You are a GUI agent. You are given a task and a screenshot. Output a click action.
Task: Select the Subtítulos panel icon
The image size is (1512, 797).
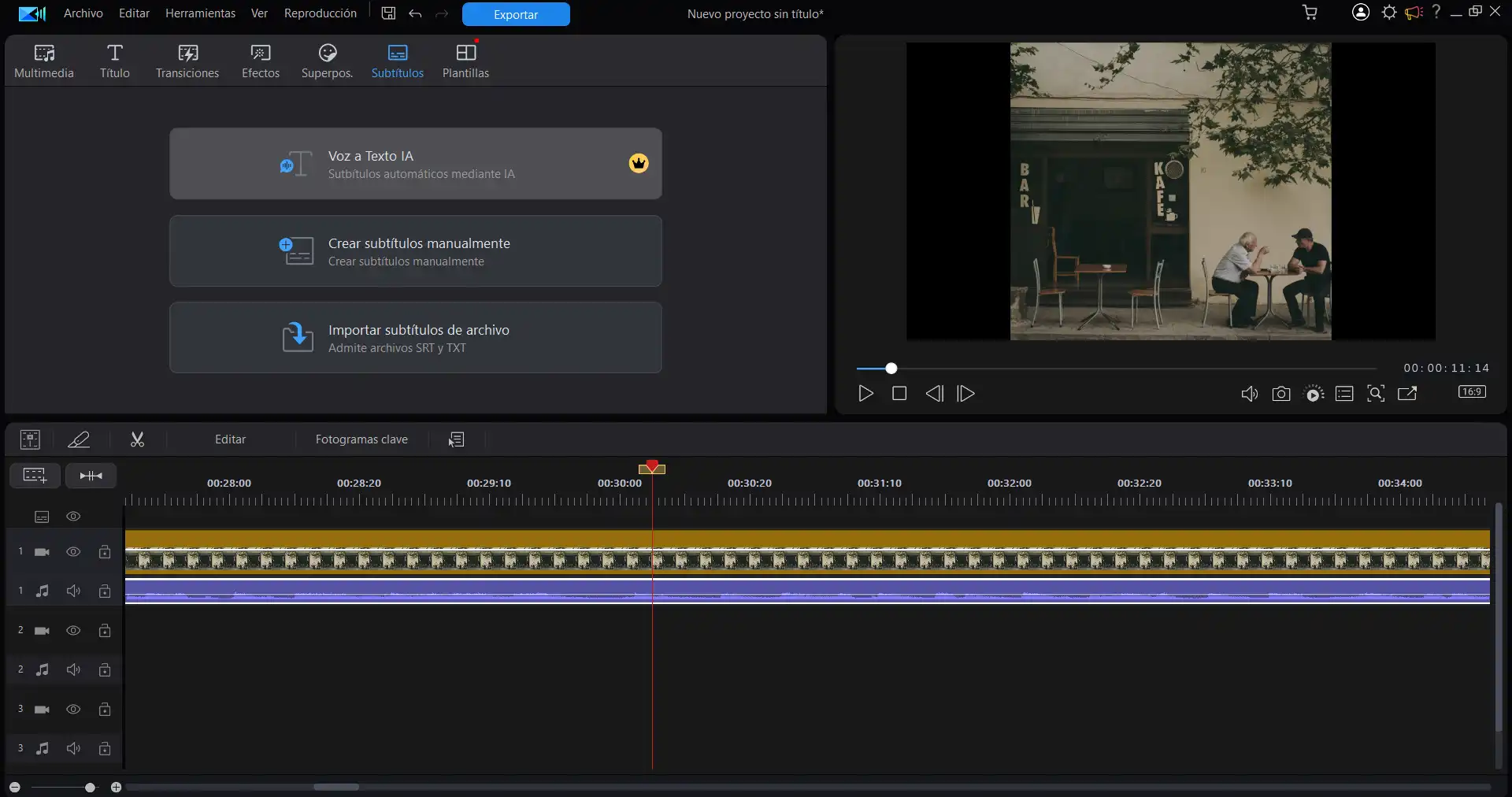(x=398, y=59)
